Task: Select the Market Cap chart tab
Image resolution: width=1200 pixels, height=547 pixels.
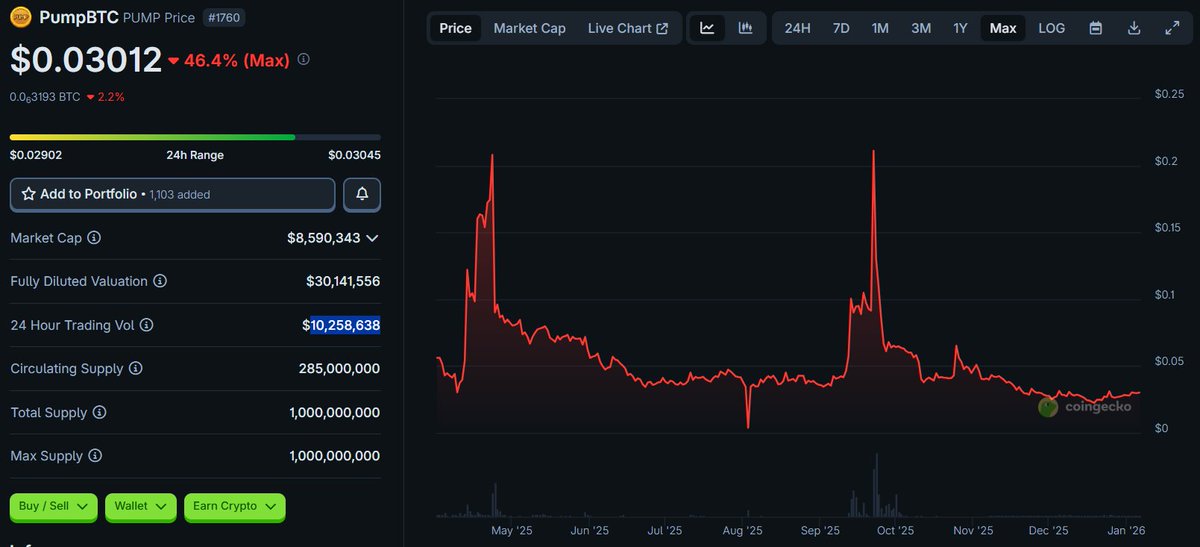Action: tap(530, 28)
